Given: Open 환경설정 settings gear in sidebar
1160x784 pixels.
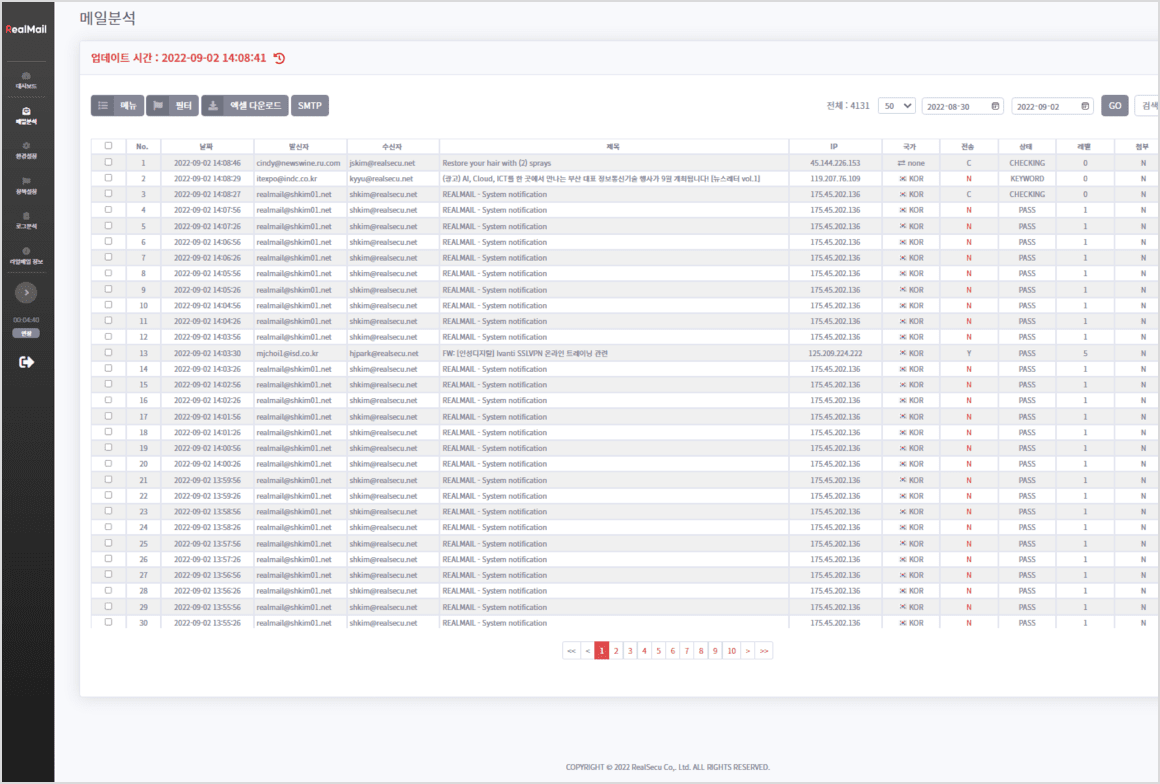Looking at the screenshot, I should point(26,149).
